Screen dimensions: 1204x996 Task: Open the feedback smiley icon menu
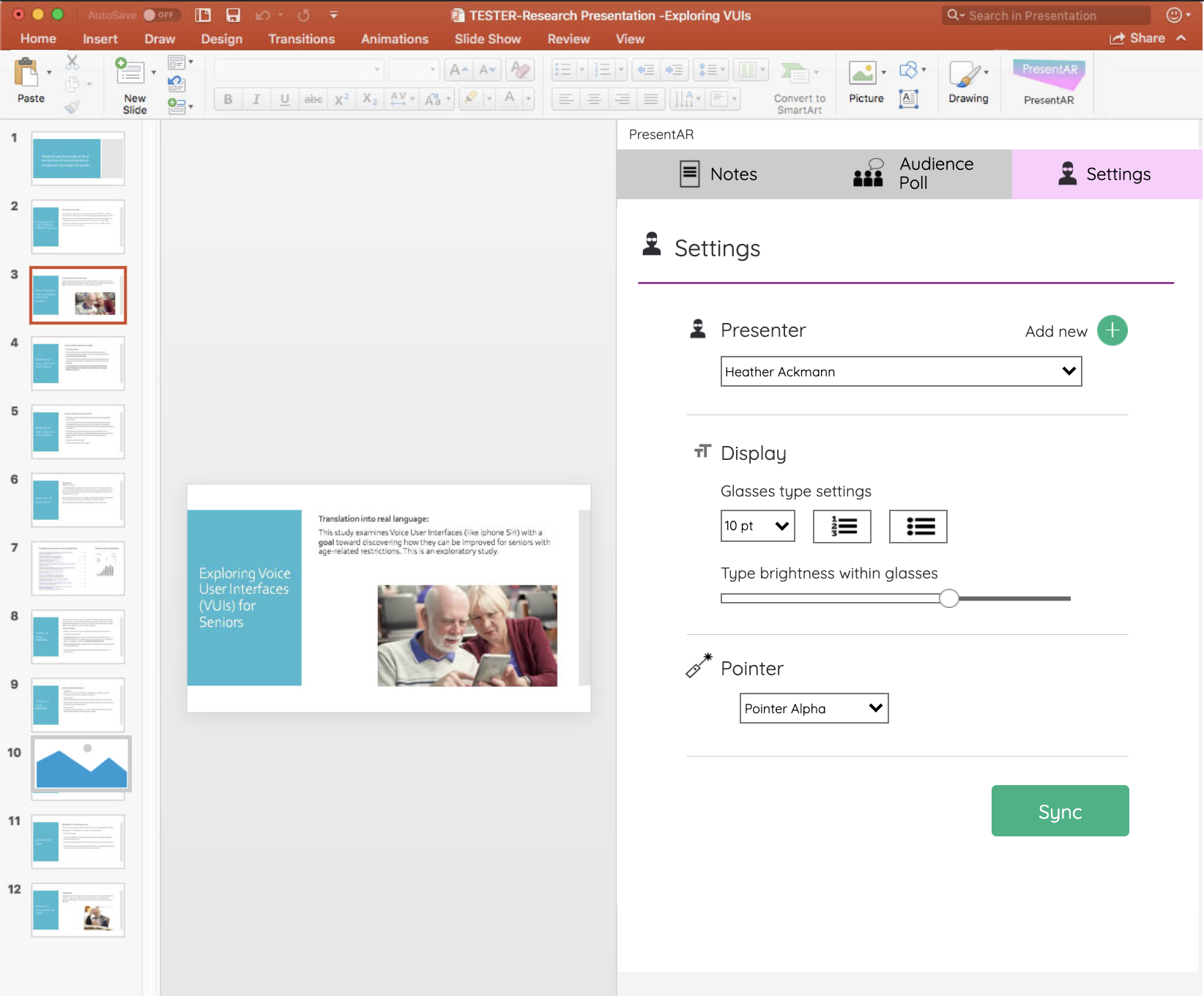[x=1178, y=15]
